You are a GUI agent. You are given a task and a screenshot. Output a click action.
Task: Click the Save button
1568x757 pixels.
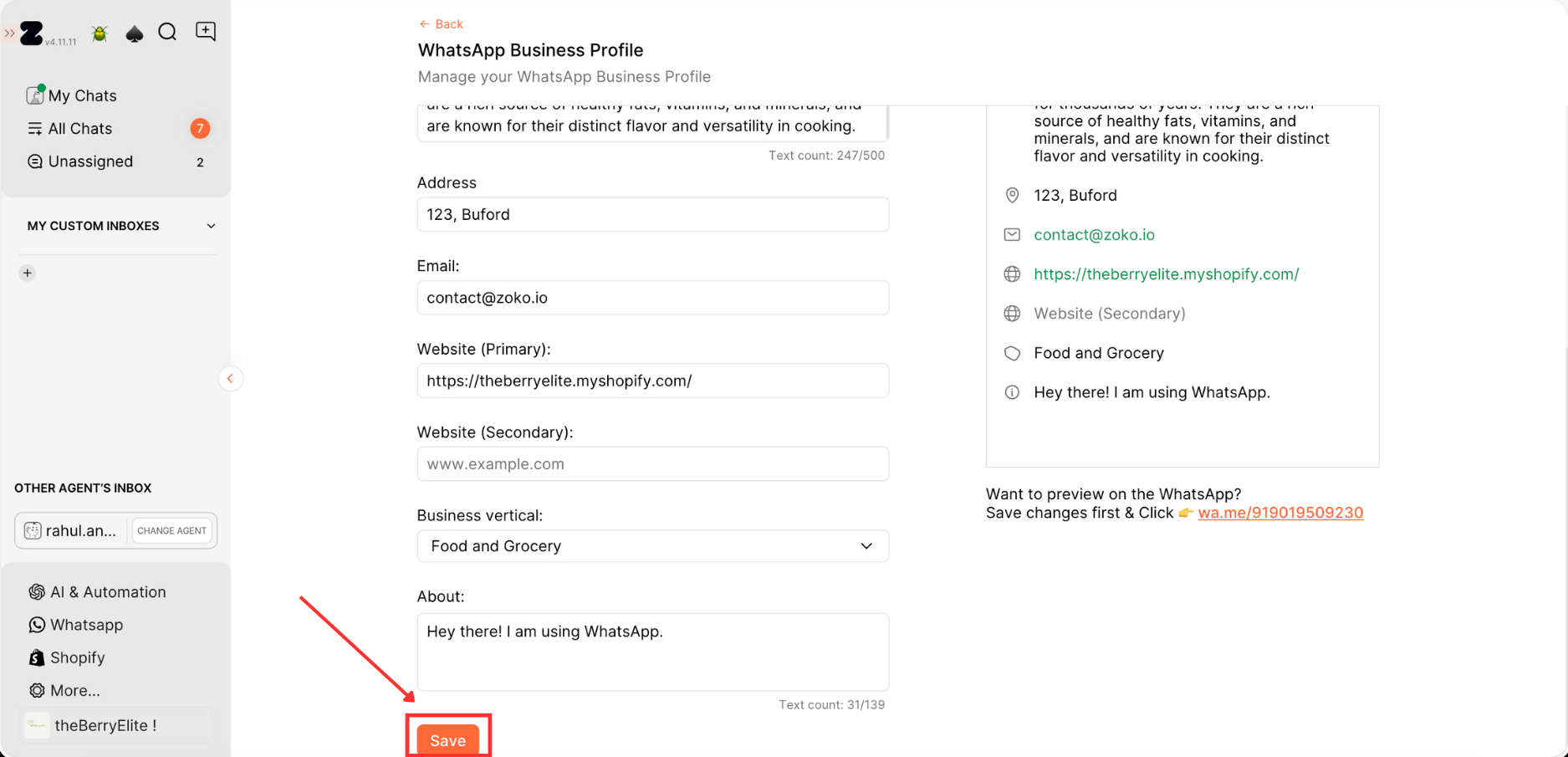point(447,740)
